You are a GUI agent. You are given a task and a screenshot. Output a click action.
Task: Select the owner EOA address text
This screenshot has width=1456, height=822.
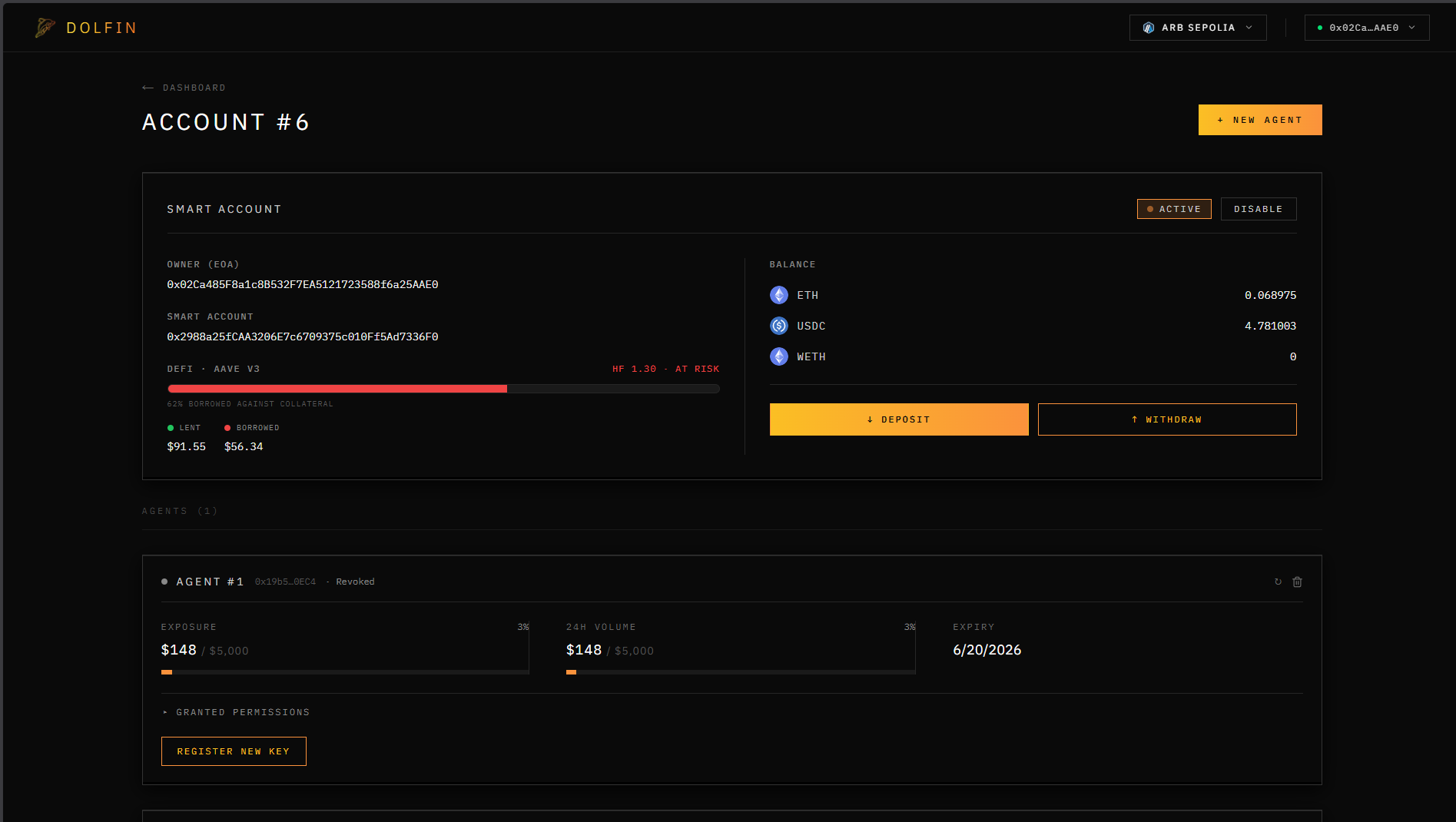pos(303,284)
